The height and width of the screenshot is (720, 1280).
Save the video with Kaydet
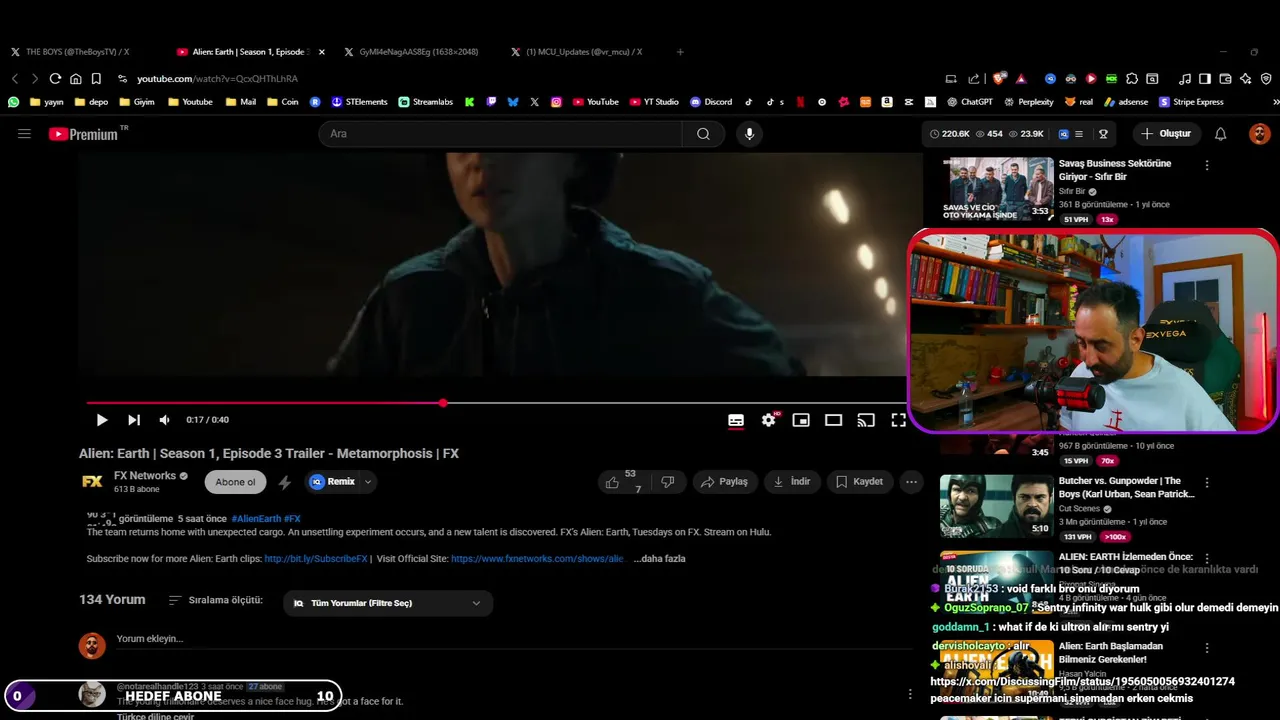(860, 482)
